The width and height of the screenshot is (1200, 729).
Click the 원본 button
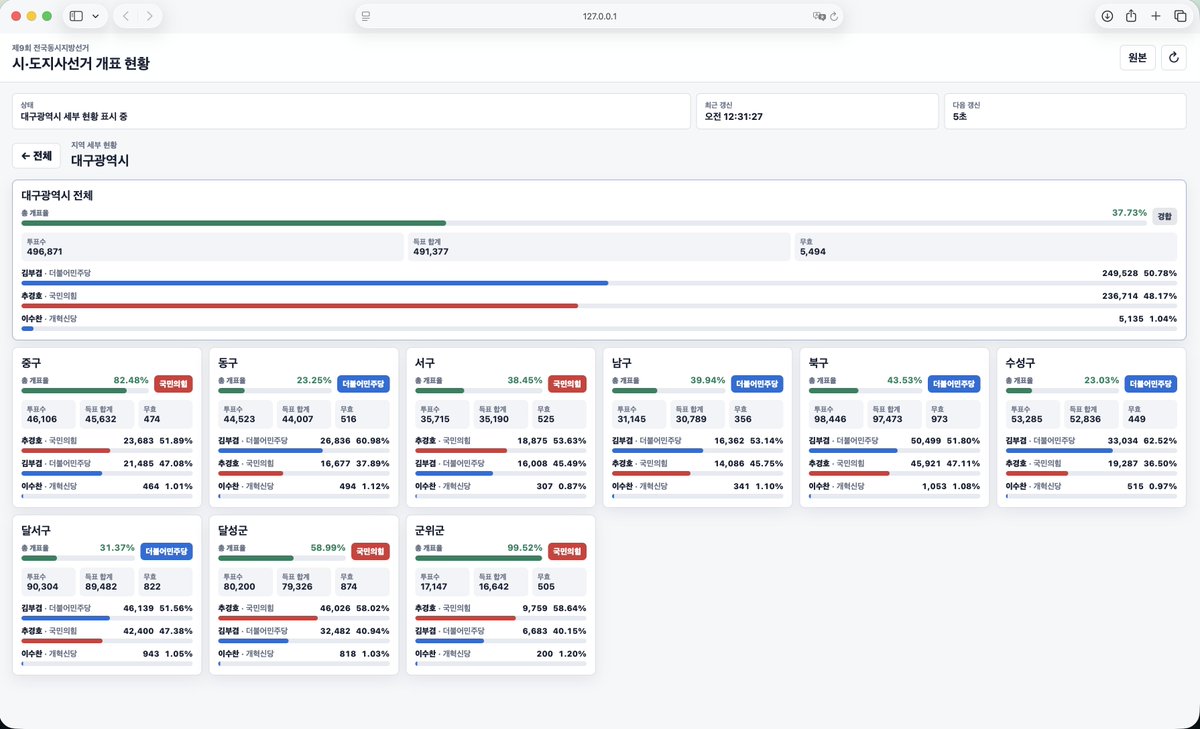click(1137, 58)
